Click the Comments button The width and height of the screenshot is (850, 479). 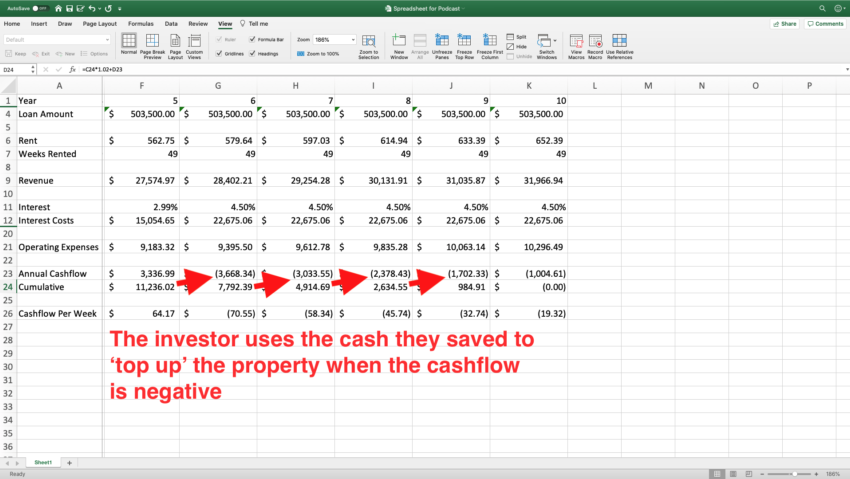click(825, 24)
